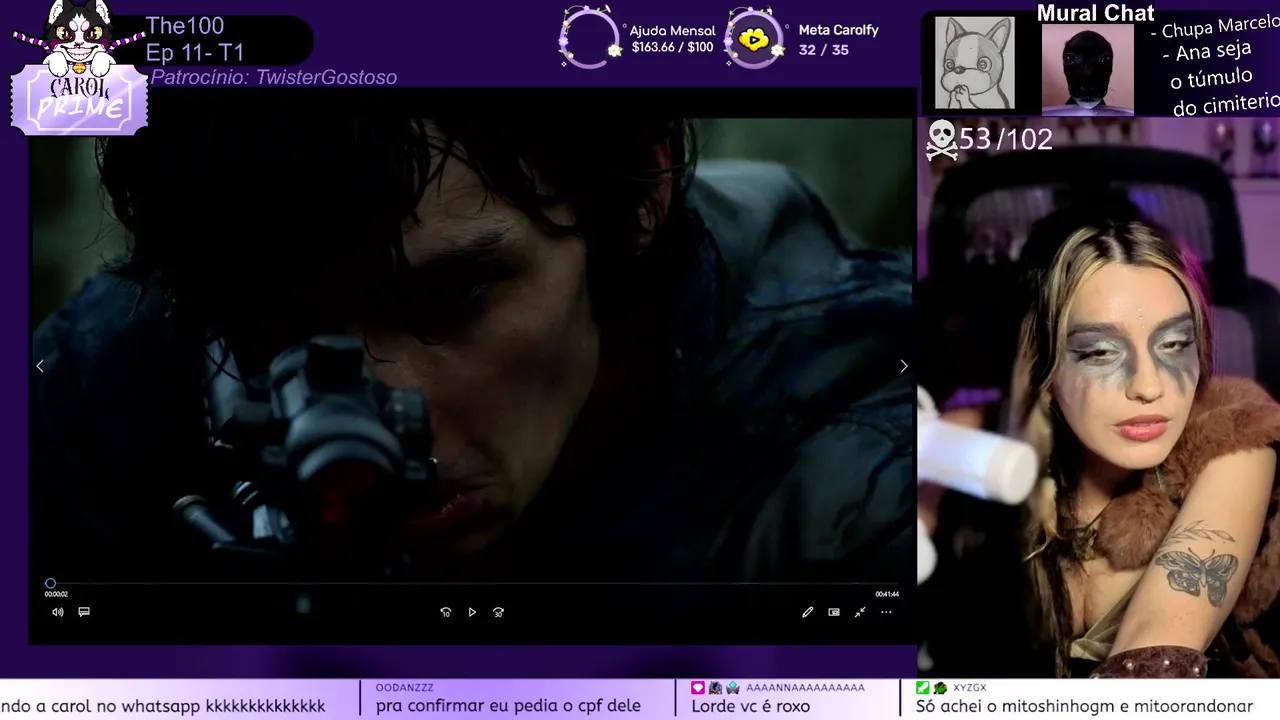Image resolution: width=1280 pixels, height=720 pixels.
Task: Click the XYZGX chat username
Action: 969,688
